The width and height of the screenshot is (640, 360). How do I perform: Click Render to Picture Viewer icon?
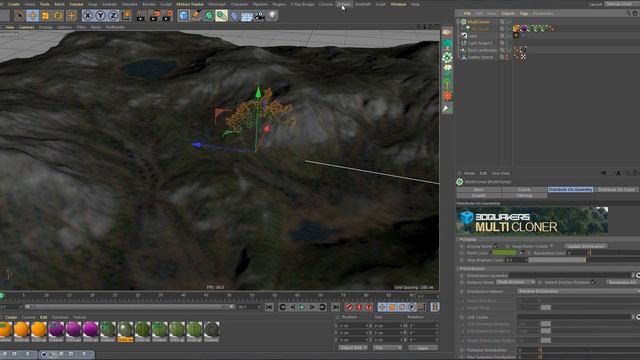pyautogui.click(x=154, y=16)
